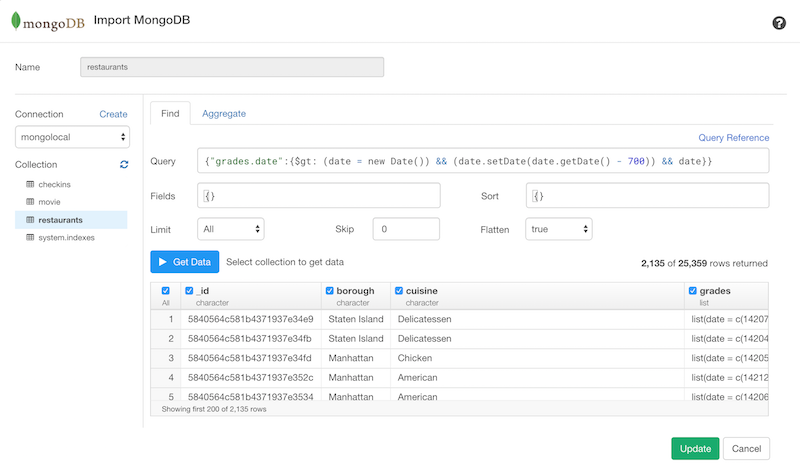800x466 pixels.
Task: Click the borough column header label
Action: pos(356,290)
